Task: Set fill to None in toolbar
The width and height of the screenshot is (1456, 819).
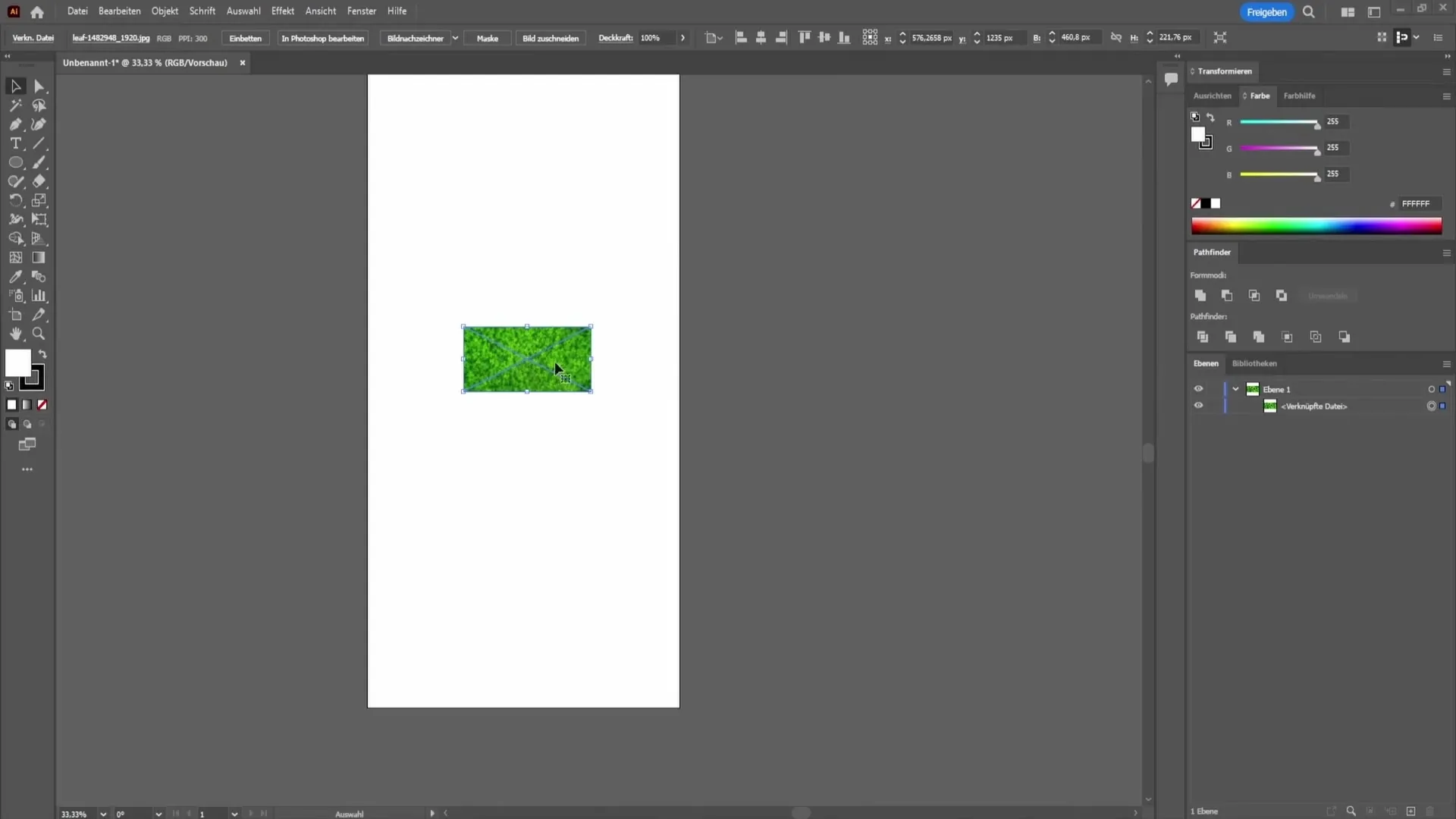Action: [42, 405]
